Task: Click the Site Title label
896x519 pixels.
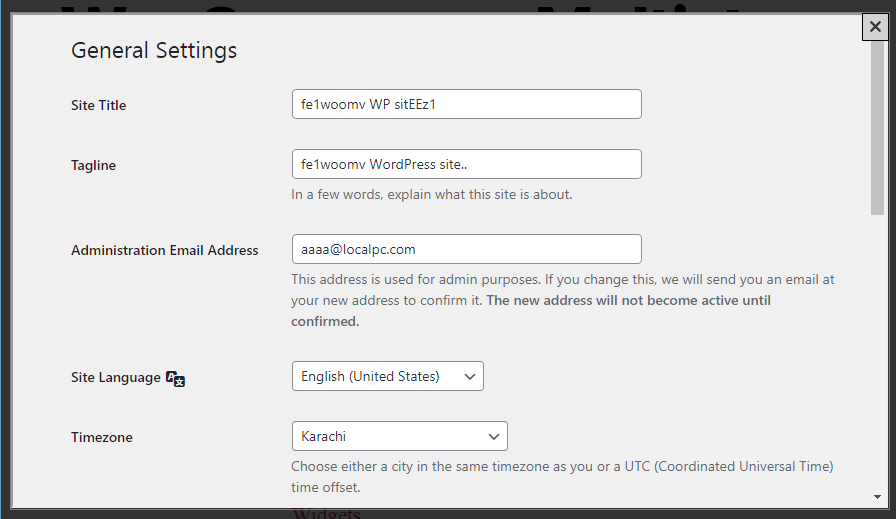Action: pyautogui.click(x=99, y=106)
